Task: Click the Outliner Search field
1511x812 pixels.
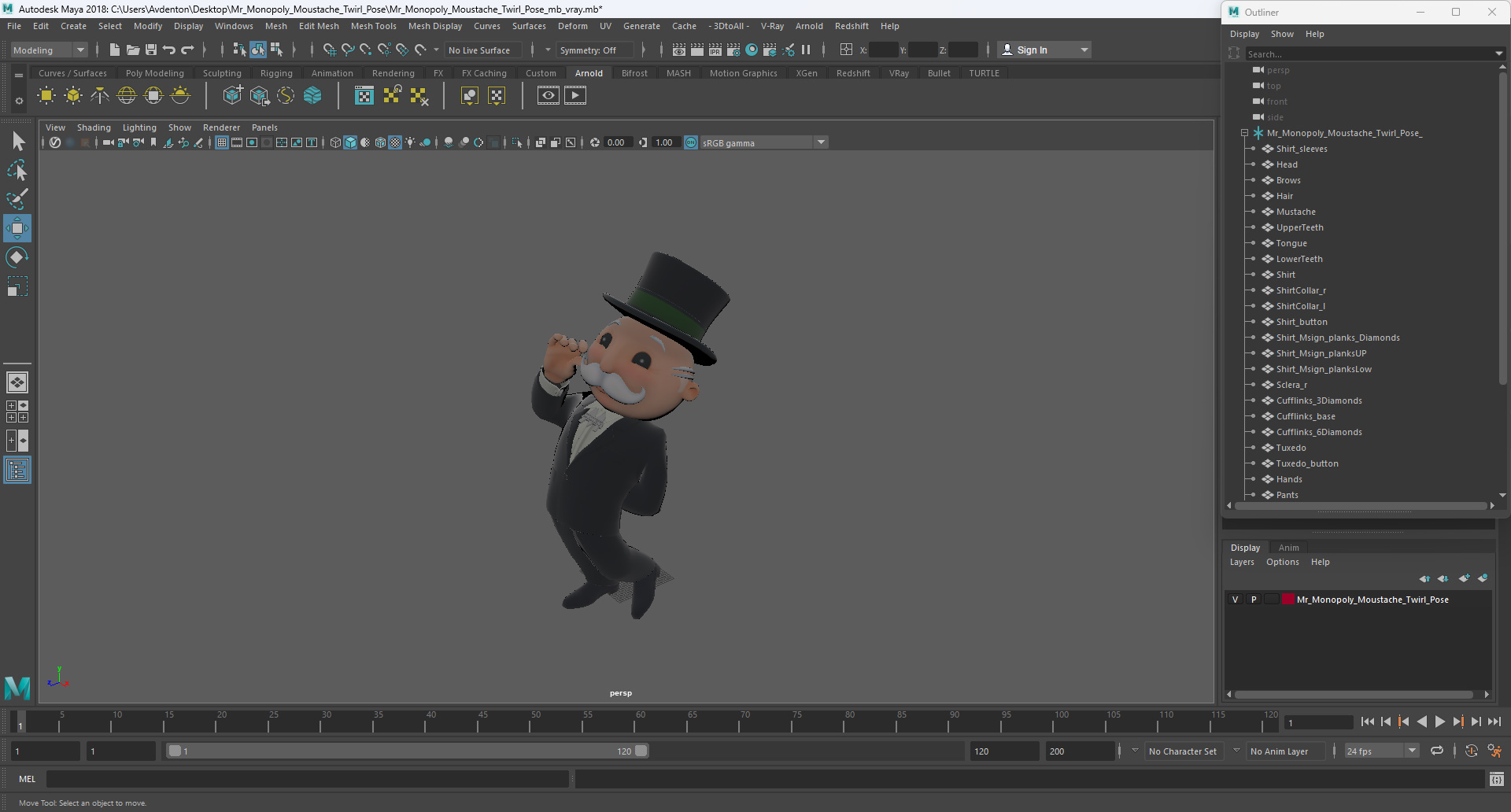Action: pos(1368,54)
